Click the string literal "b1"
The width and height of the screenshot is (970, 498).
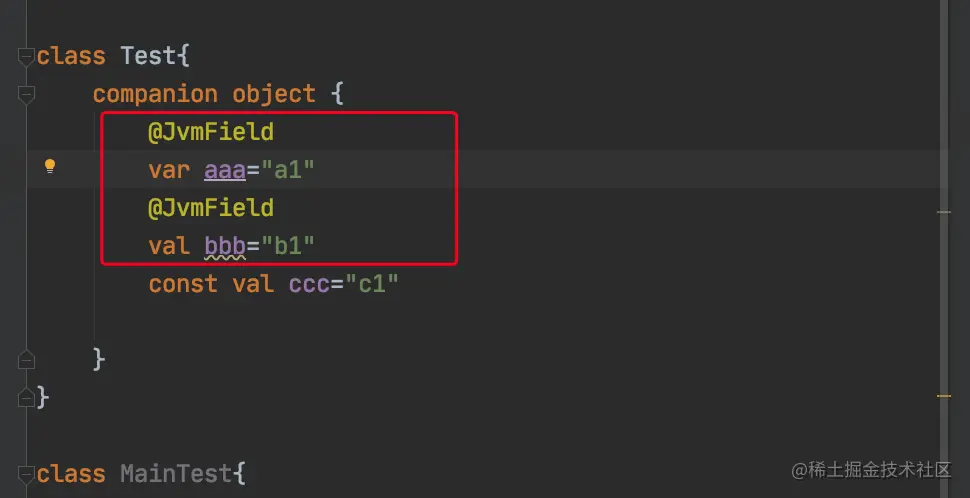coord(288,246)
